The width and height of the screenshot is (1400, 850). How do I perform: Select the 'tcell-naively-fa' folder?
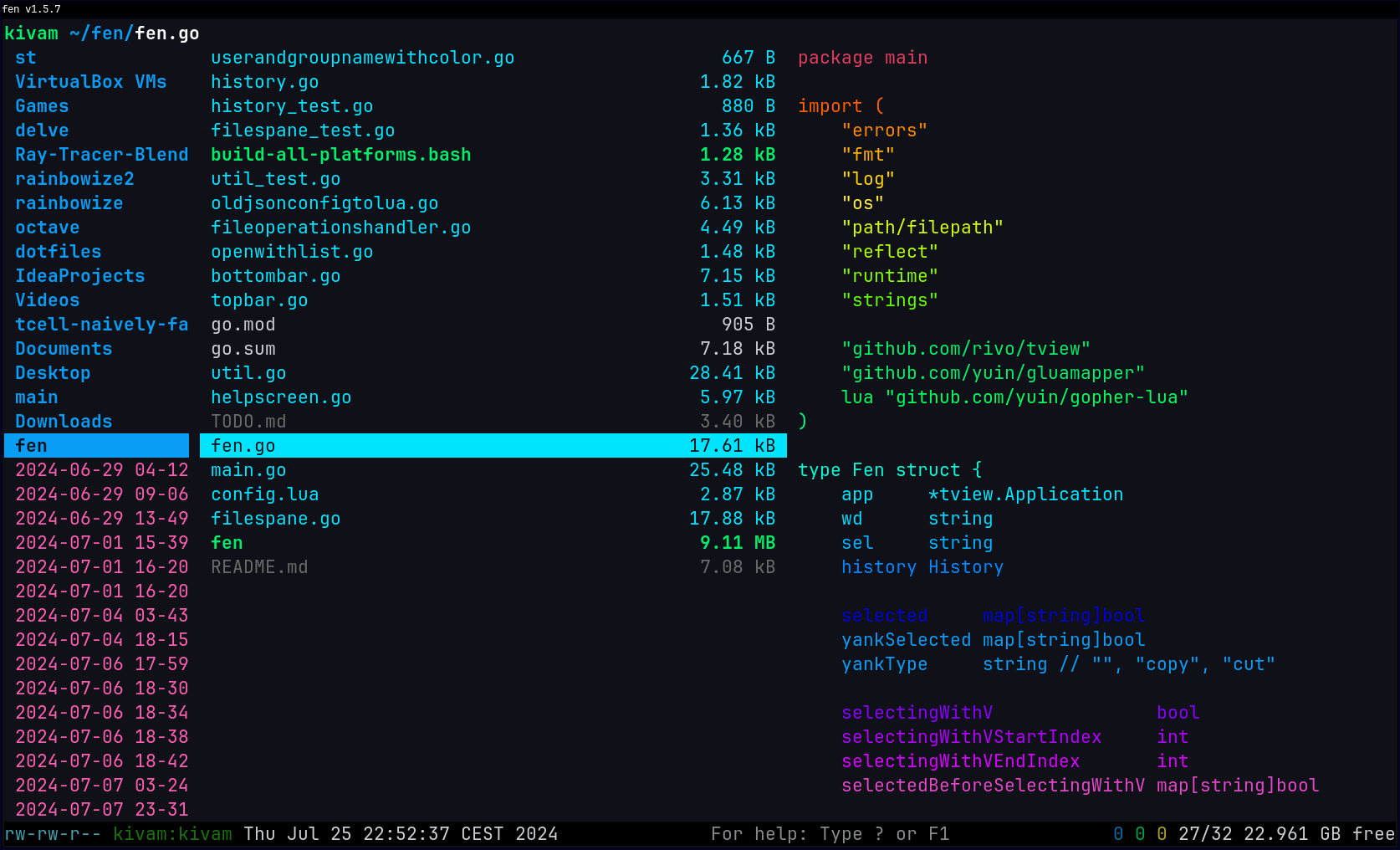(102, 325)
